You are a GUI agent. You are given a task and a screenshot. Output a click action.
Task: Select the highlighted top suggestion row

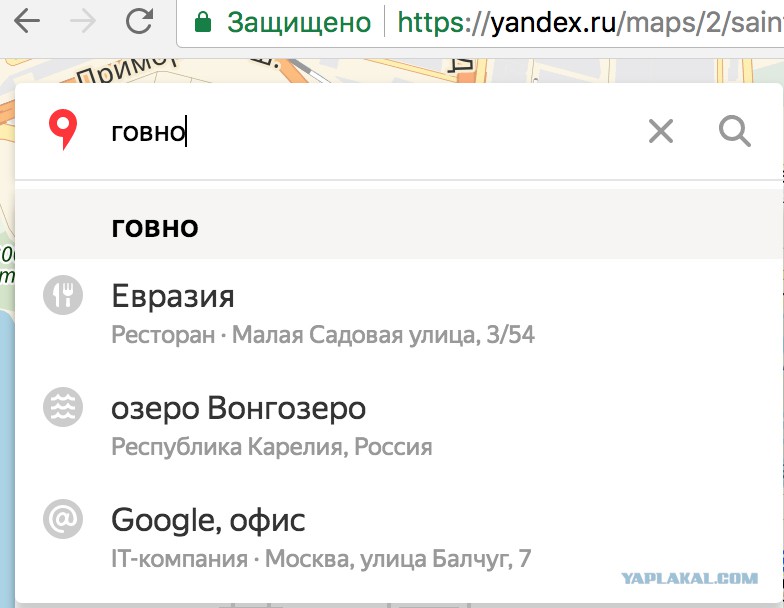[x=398, y=224]
